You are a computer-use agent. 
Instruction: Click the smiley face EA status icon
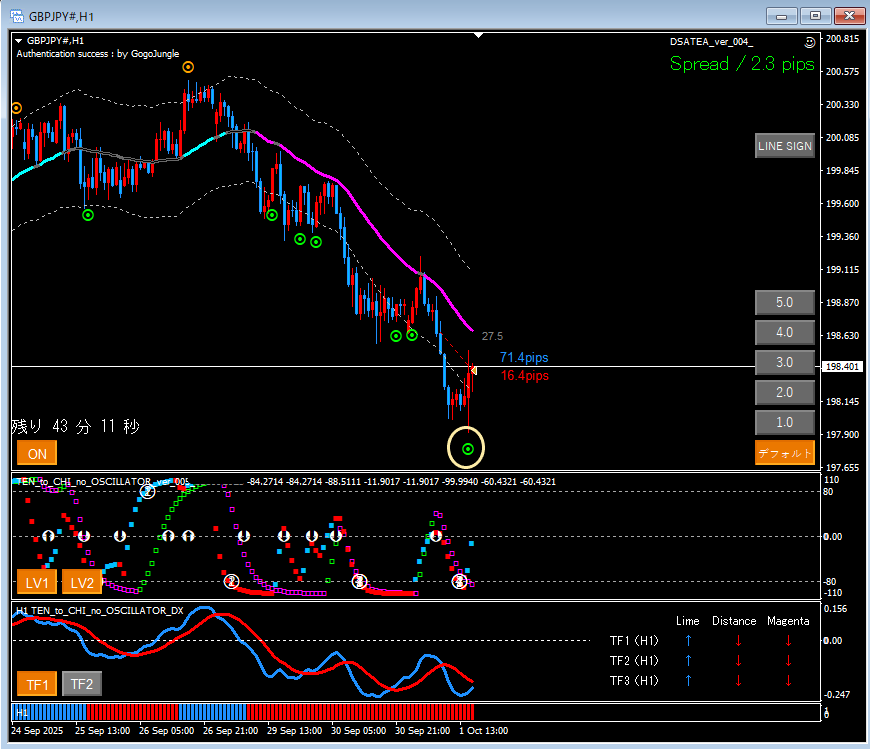click(809, 42)
